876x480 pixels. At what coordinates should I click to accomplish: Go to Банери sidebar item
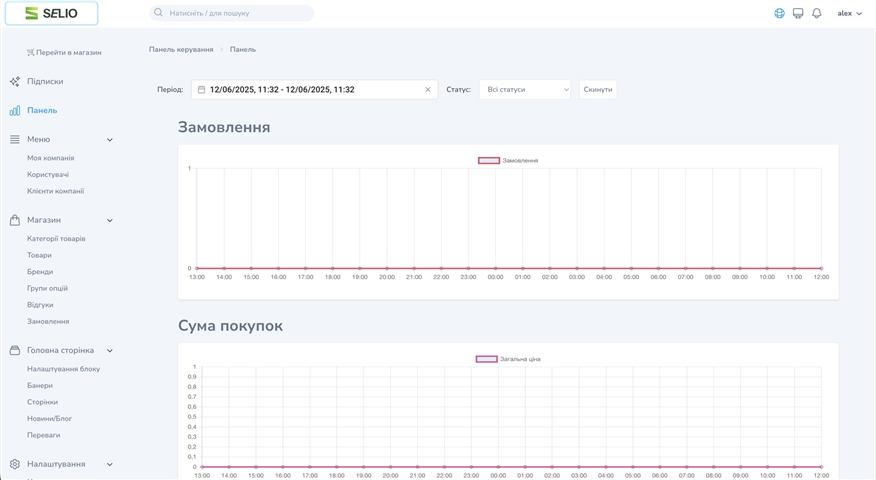coord(40,385)
